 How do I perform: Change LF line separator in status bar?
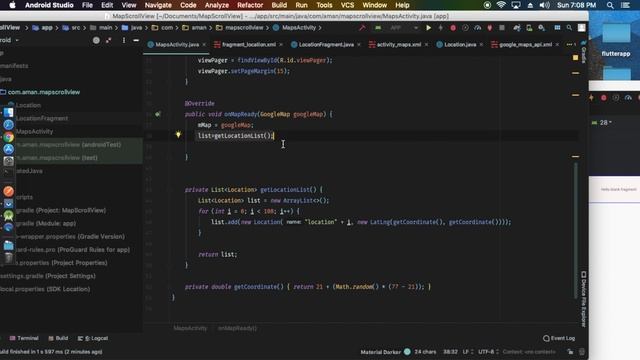(x=468, y=351)
